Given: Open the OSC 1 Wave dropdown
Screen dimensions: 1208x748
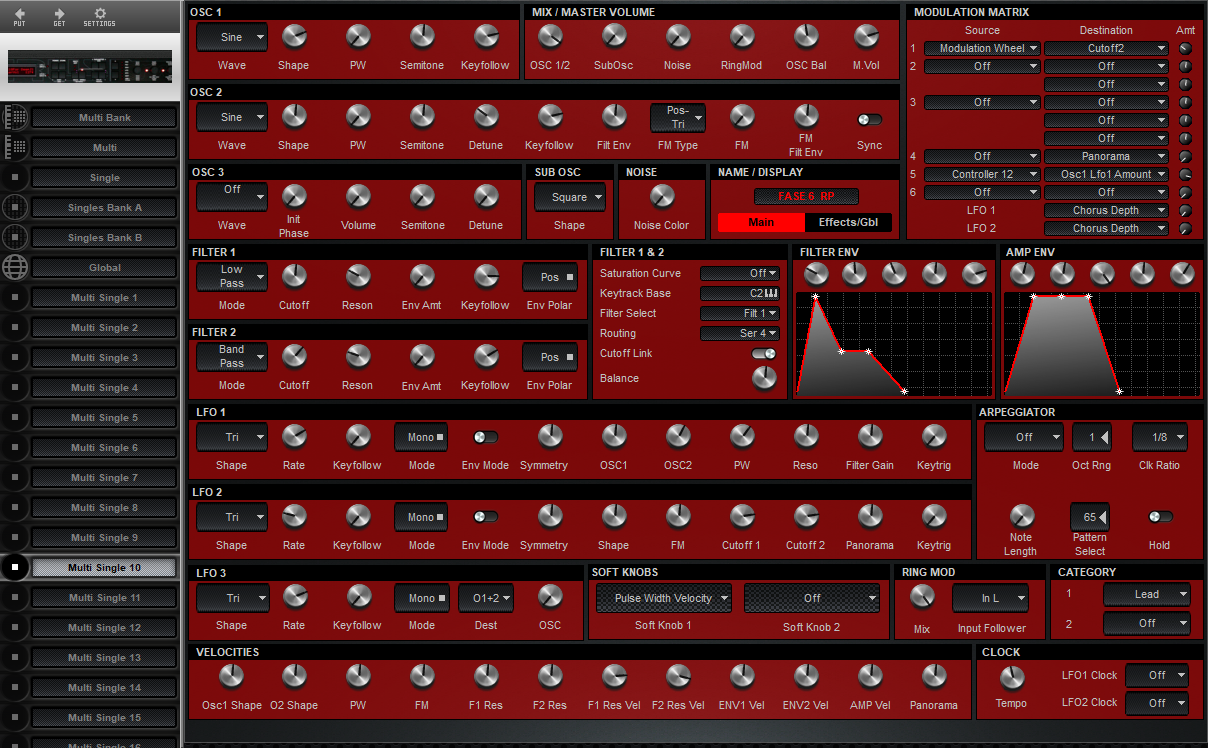Looking at the screenshot, I should [232, 37].
